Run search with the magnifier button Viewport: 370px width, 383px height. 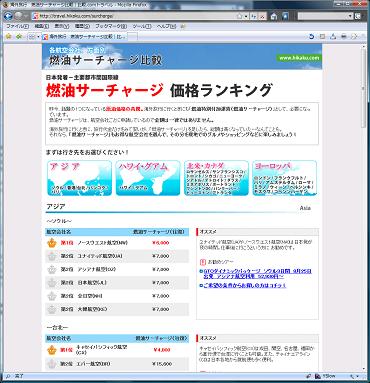click(x=358, y=16)
